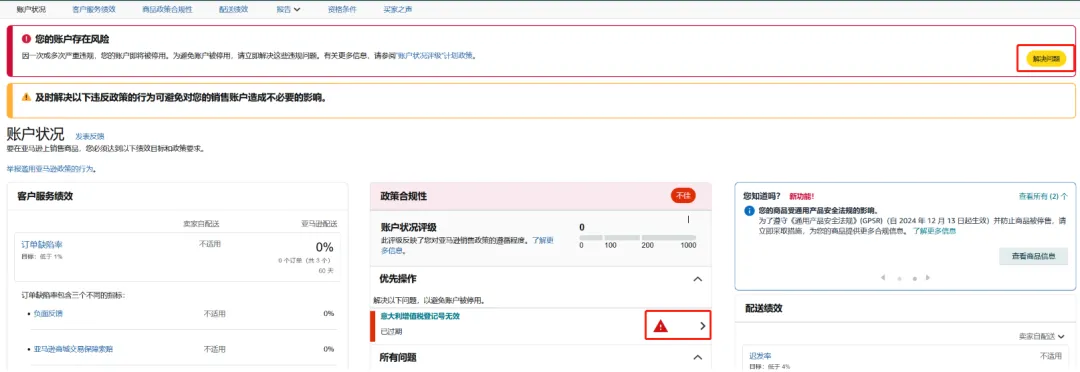Open the 举报滥用亚马逊政策的行为 link
1080x372 pixels.
click(51, 168)
